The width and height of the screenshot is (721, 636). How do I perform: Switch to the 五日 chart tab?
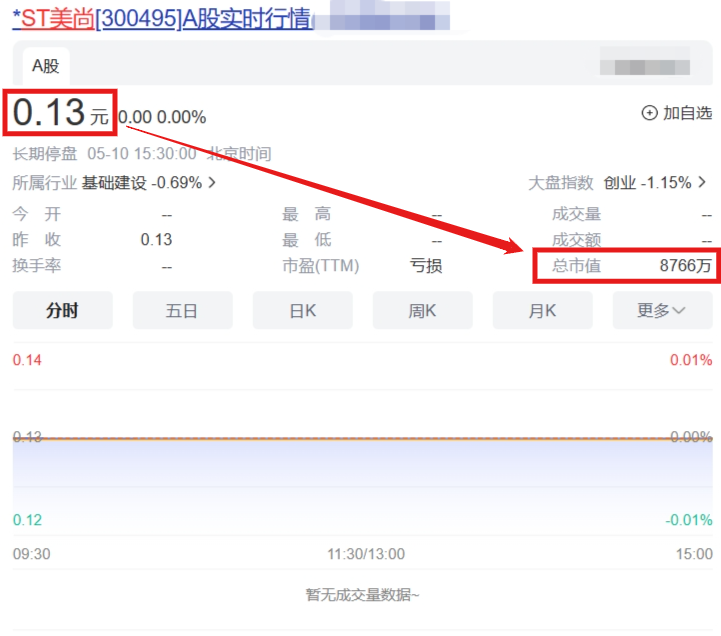tap(183, 310)
